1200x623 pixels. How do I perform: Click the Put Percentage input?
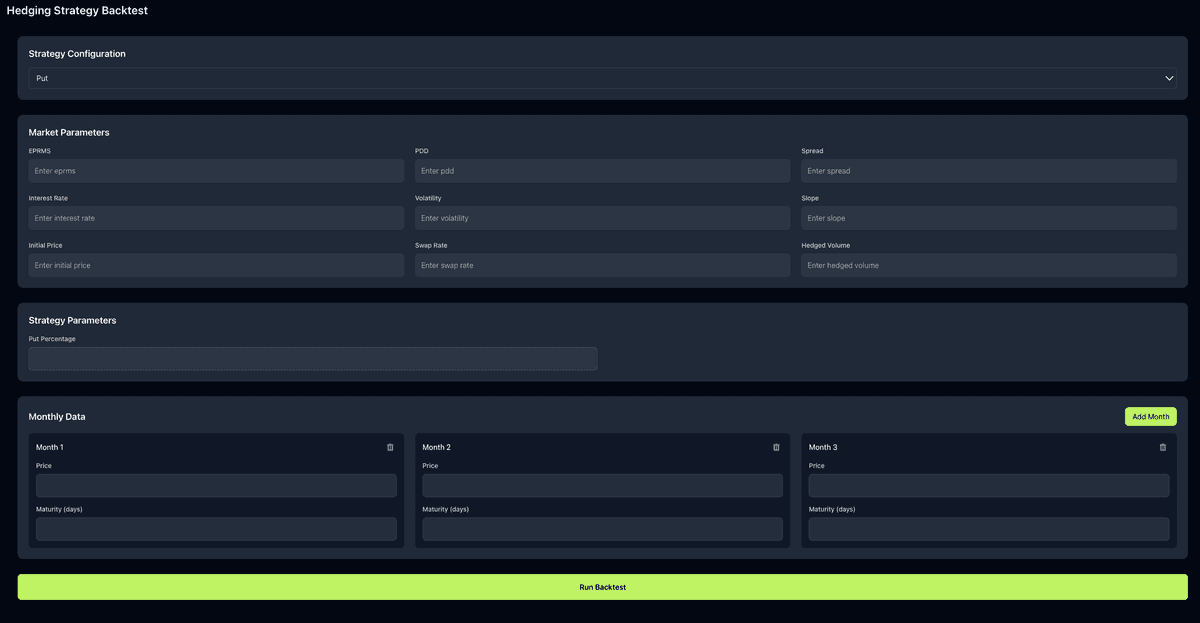[313, 359]
